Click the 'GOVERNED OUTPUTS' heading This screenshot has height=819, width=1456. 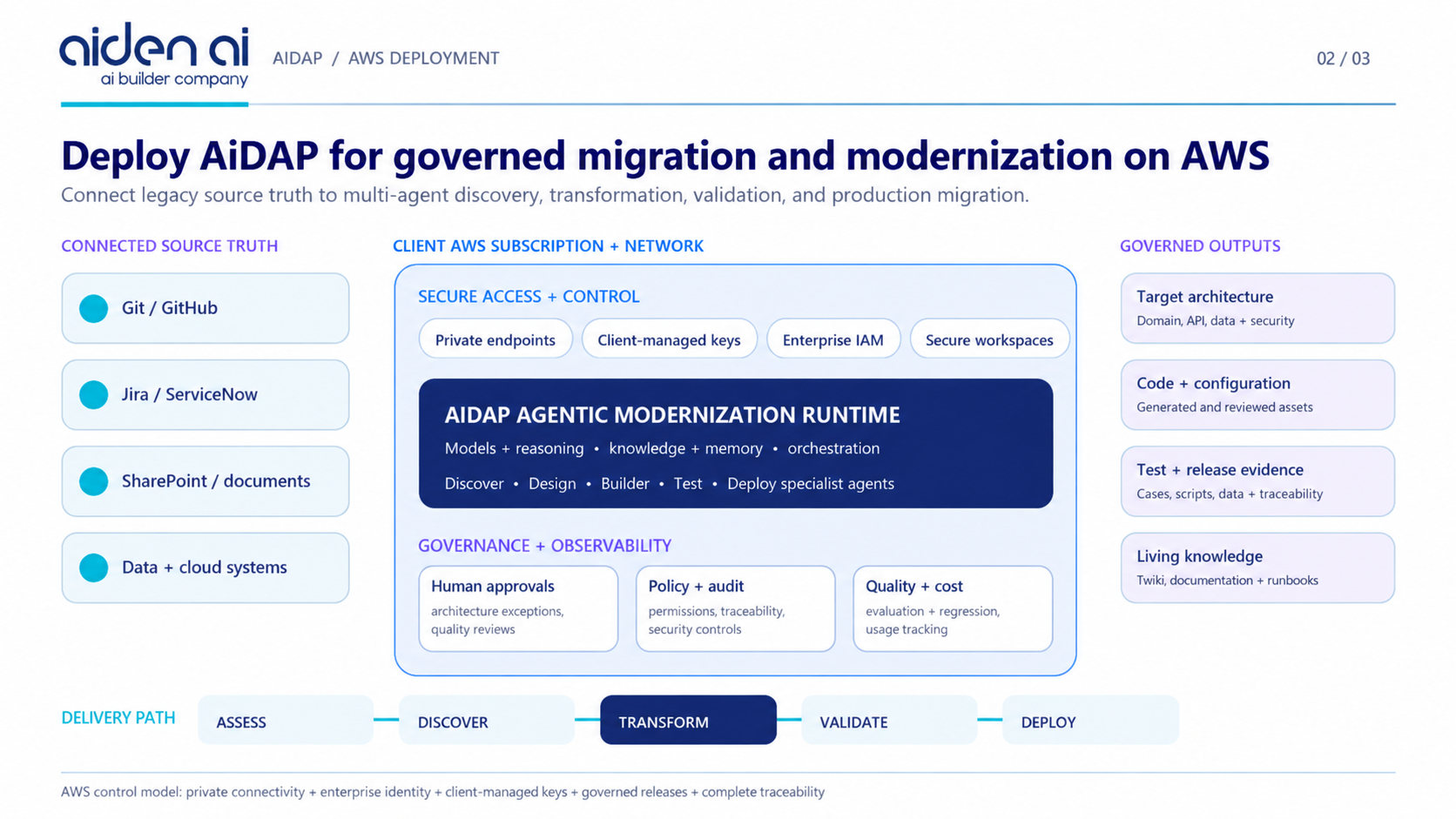pyautogui.click(x=1200, y=246)
